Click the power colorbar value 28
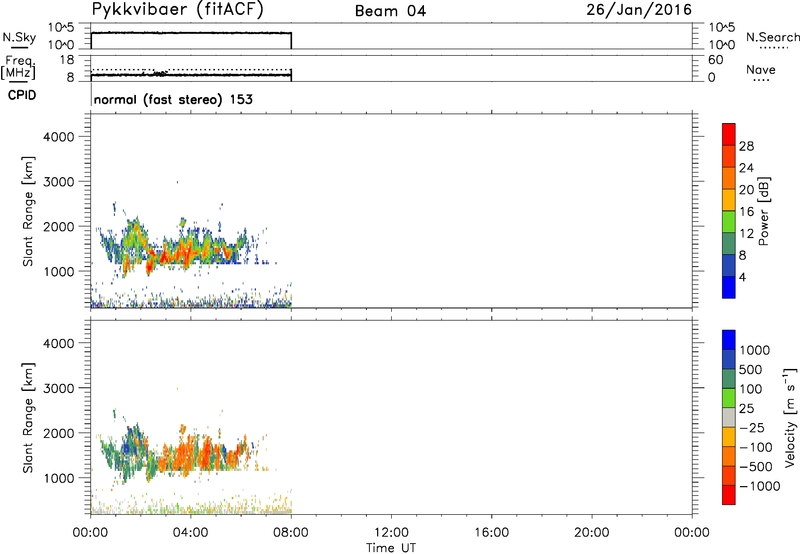Viewport: 800px width, 554px height. pyautogui.click(x=746, y=146)
